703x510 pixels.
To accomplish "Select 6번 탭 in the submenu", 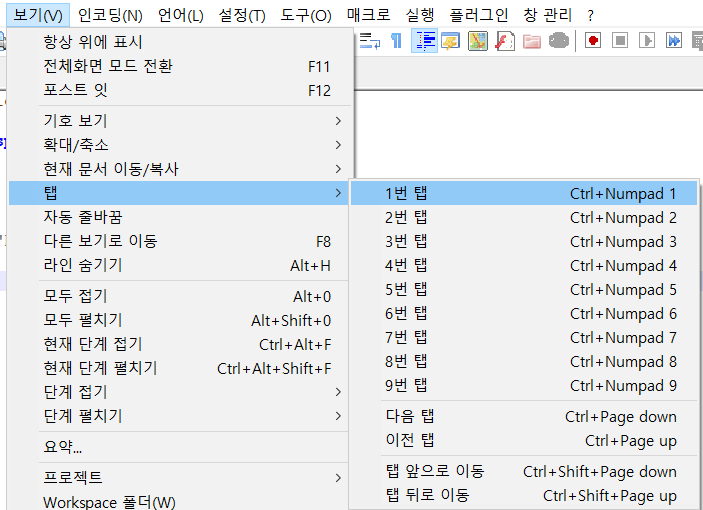I will click(524, 314).
